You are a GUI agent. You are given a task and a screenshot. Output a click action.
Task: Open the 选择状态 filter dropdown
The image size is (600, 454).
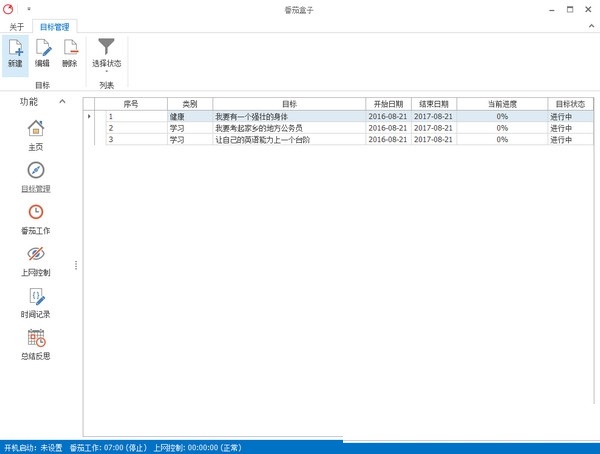[106, 53]
